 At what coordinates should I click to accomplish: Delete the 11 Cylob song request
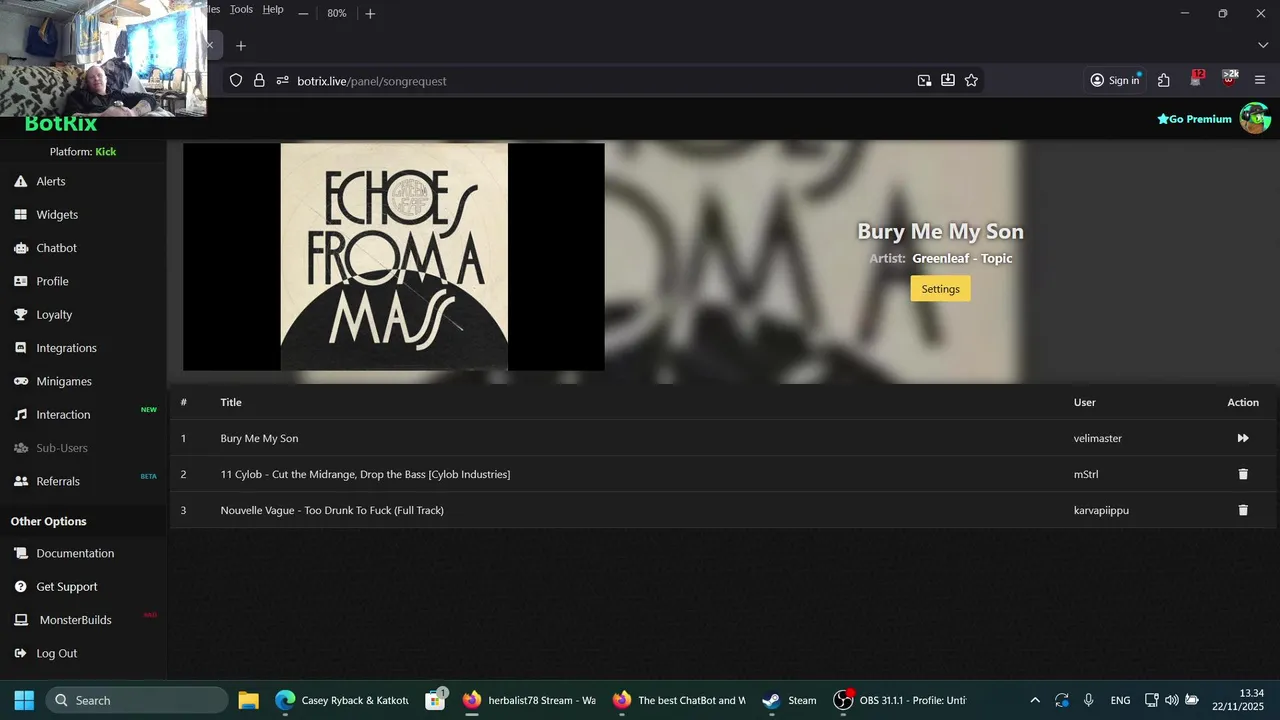[x=1243, y=474]
